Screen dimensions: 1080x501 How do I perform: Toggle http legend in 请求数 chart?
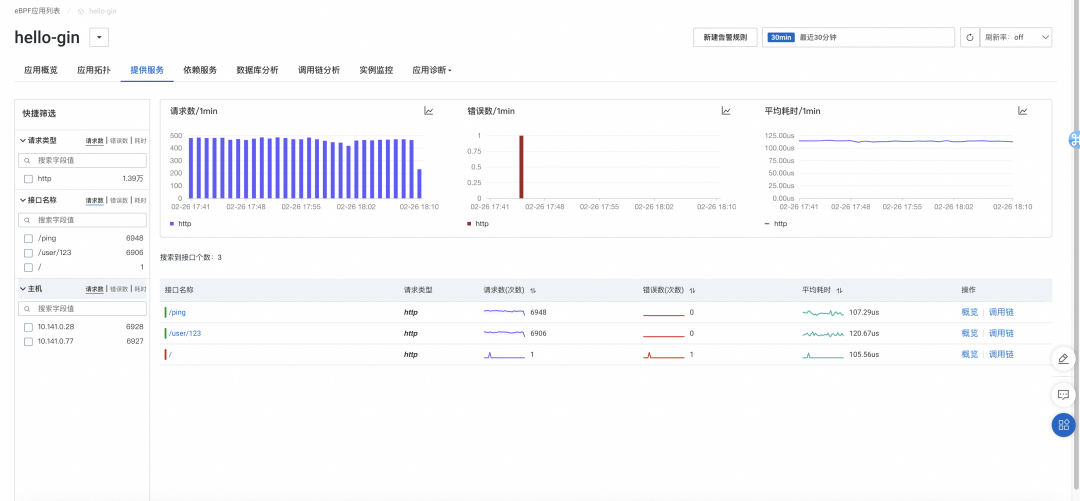pos(180,223)
